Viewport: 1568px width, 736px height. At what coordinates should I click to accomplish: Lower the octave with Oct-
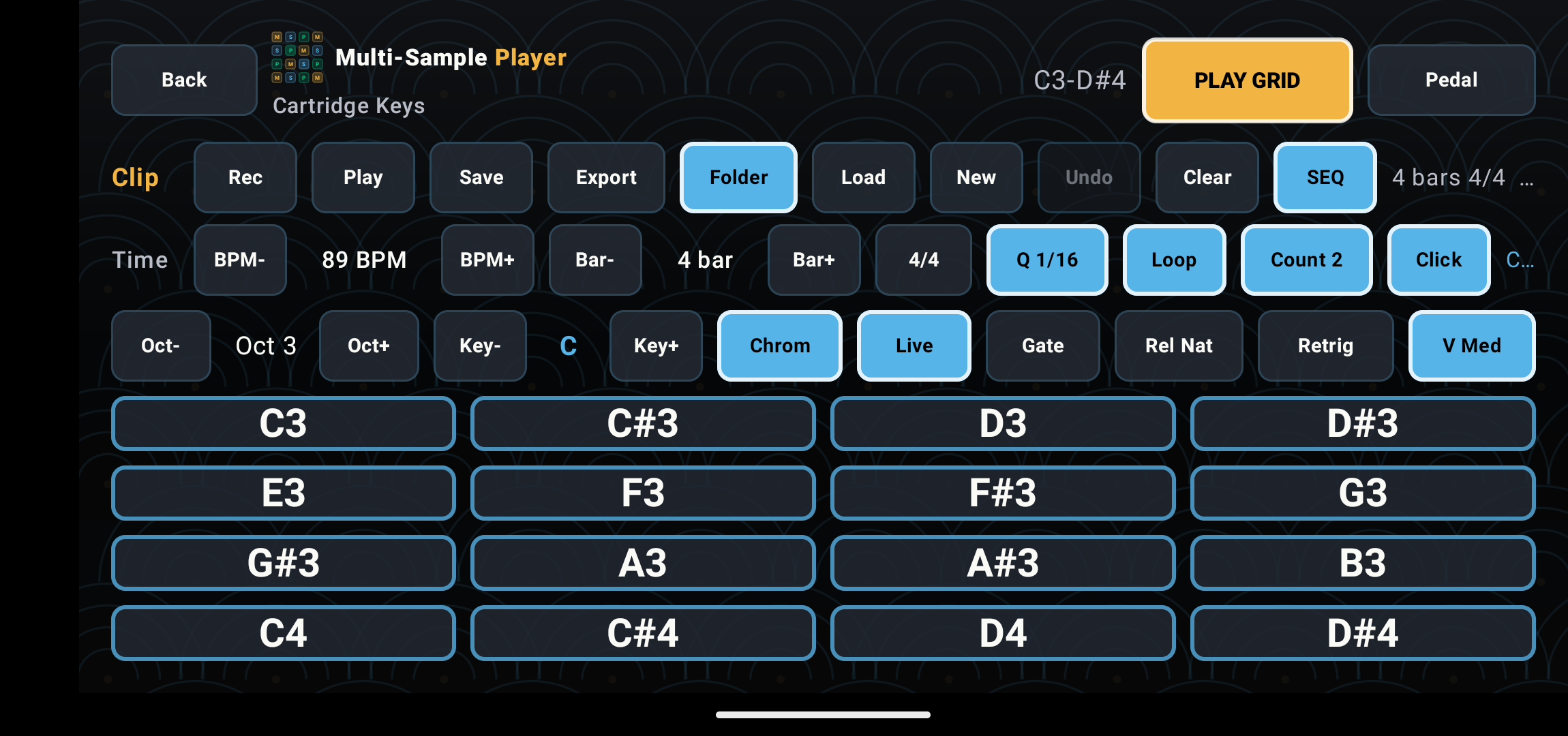pyautogui.click(x=161, y=346)
